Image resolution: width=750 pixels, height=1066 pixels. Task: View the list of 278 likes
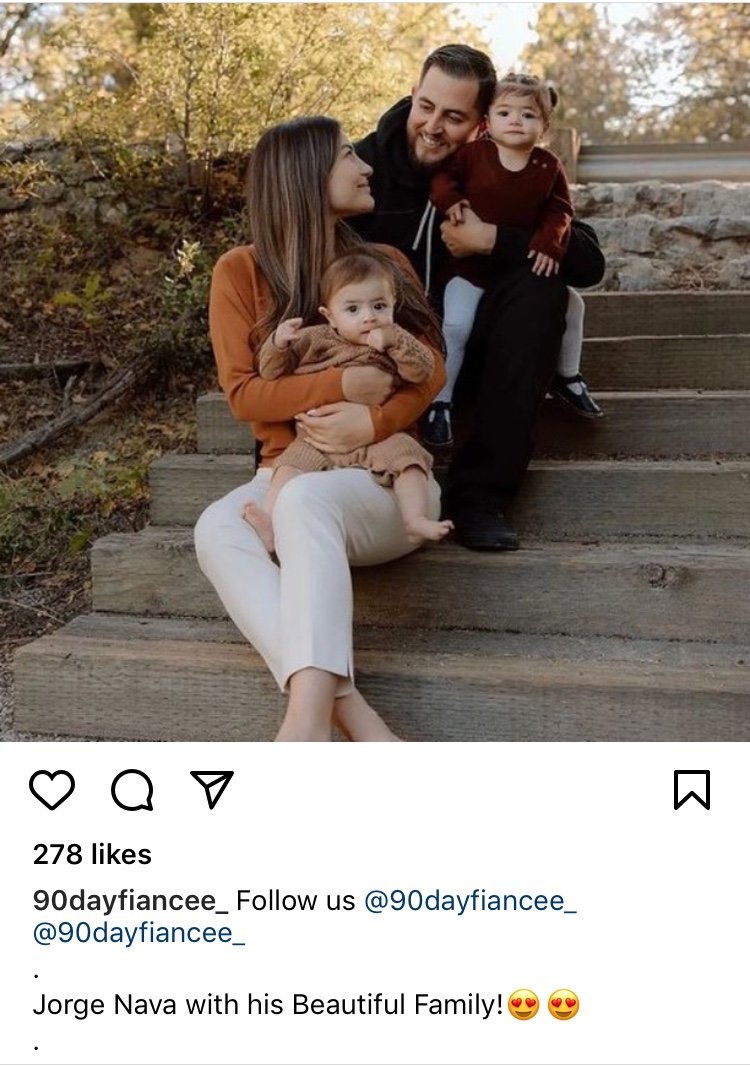coord(92,854)
